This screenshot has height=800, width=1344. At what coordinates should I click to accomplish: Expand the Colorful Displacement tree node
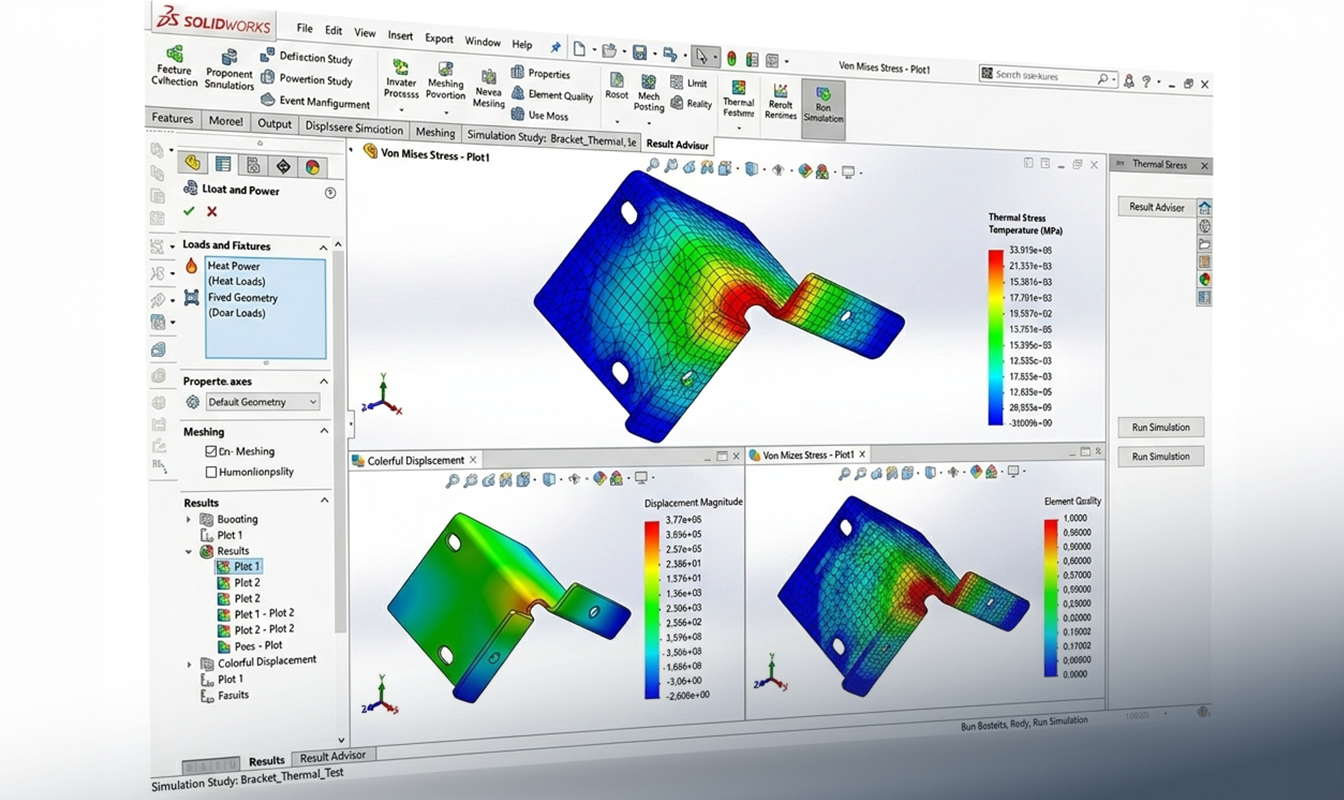tap(189, 664)
